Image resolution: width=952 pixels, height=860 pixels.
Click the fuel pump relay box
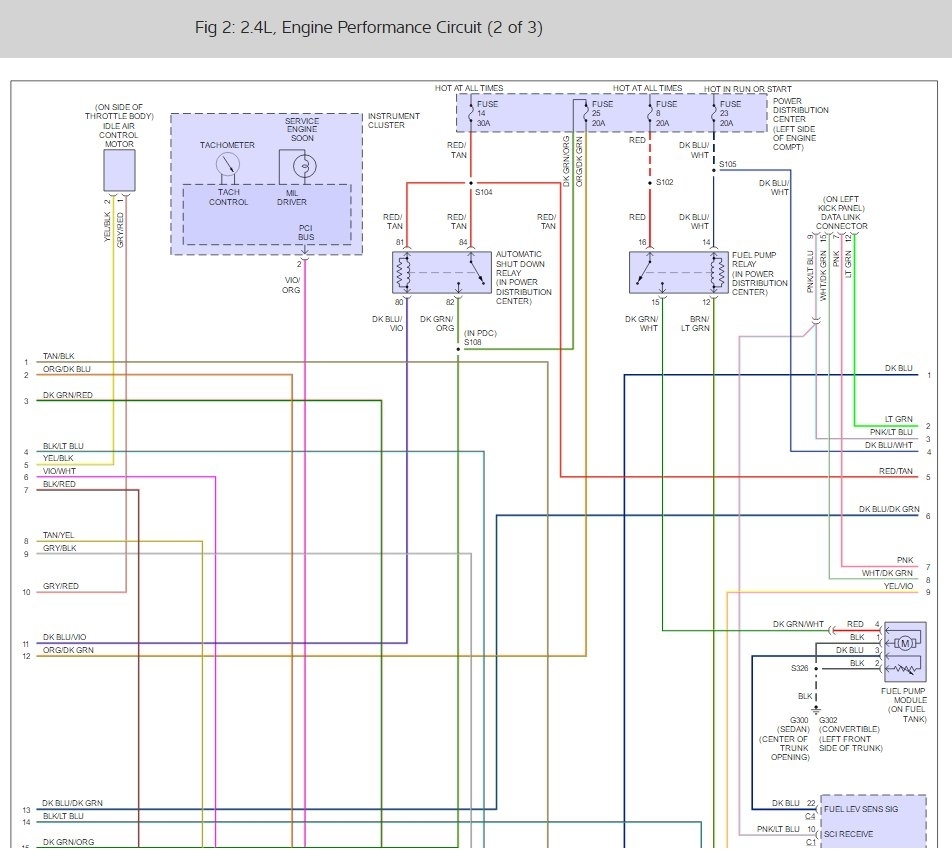pos(678,273)
